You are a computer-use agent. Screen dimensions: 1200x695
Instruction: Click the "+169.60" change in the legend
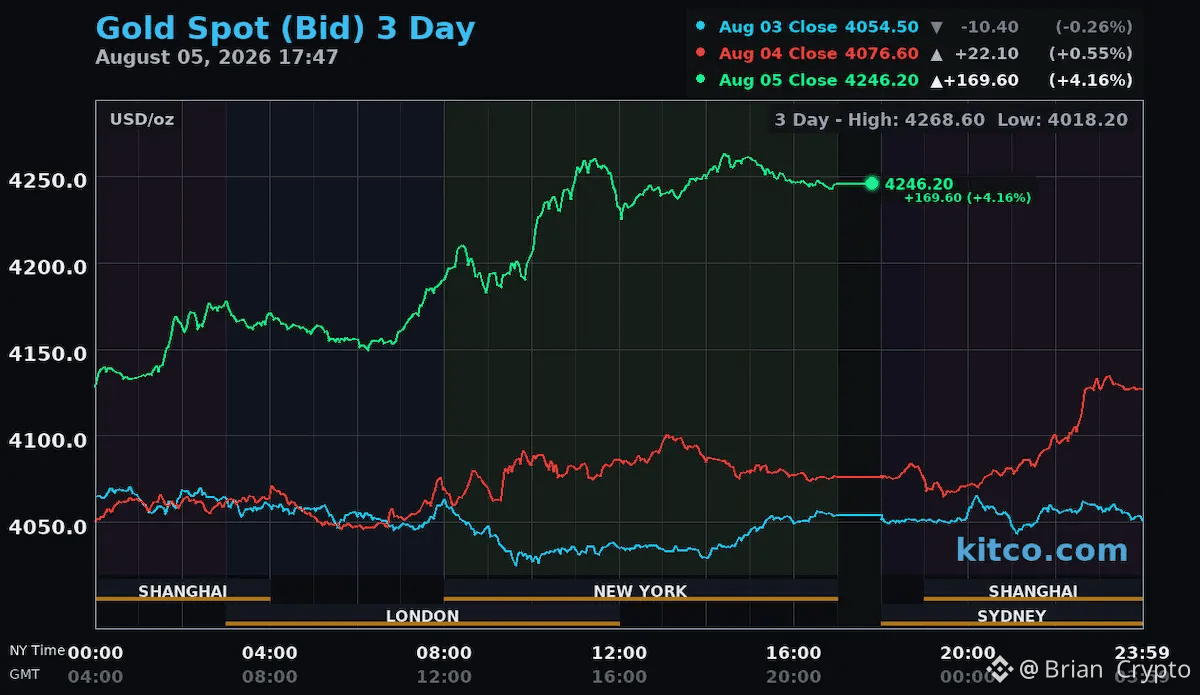pos(980,80)
